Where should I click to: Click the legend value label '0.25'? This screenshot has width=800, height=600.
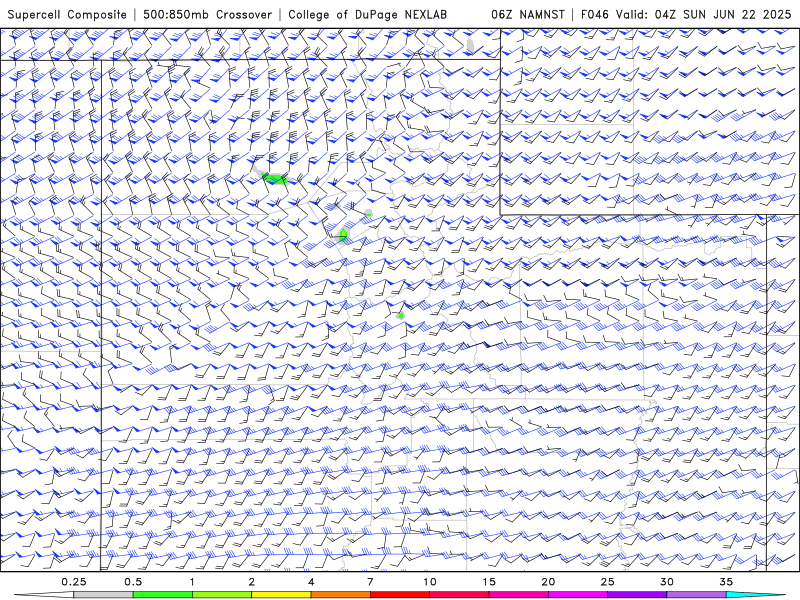[x=73, y=582]
